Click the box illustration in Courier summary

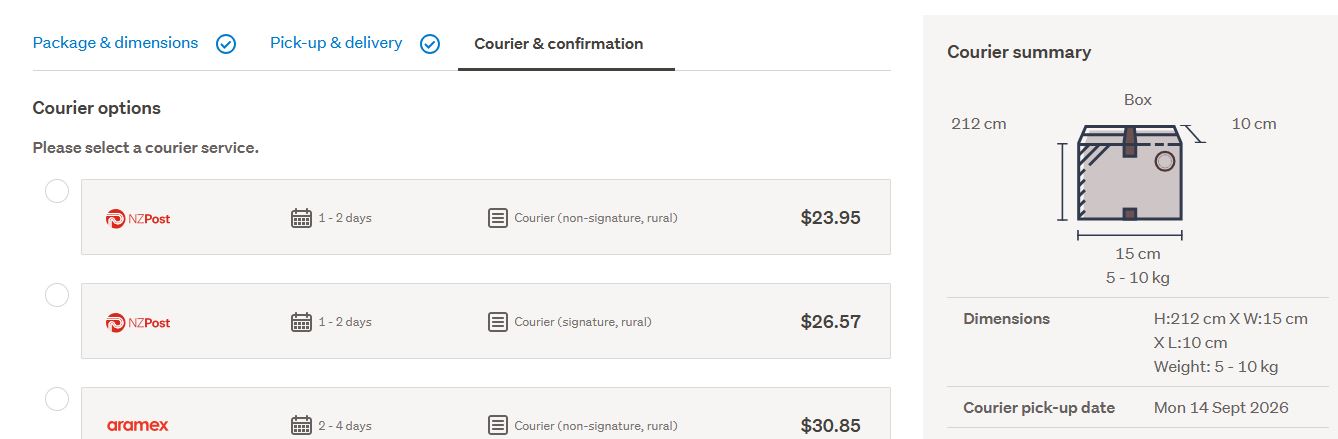click(x=1130, y=173)
